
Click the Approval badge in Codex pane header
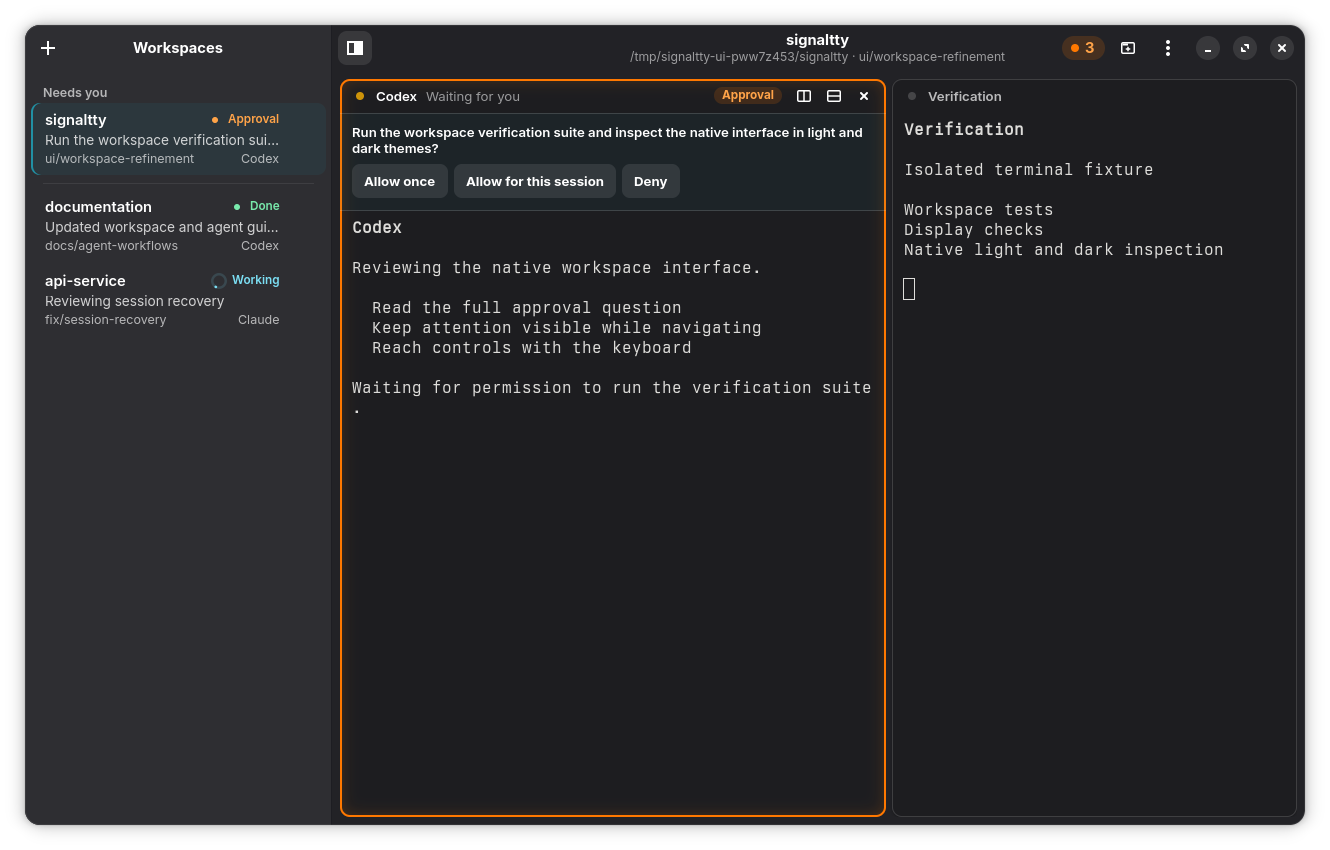(748, 95)
